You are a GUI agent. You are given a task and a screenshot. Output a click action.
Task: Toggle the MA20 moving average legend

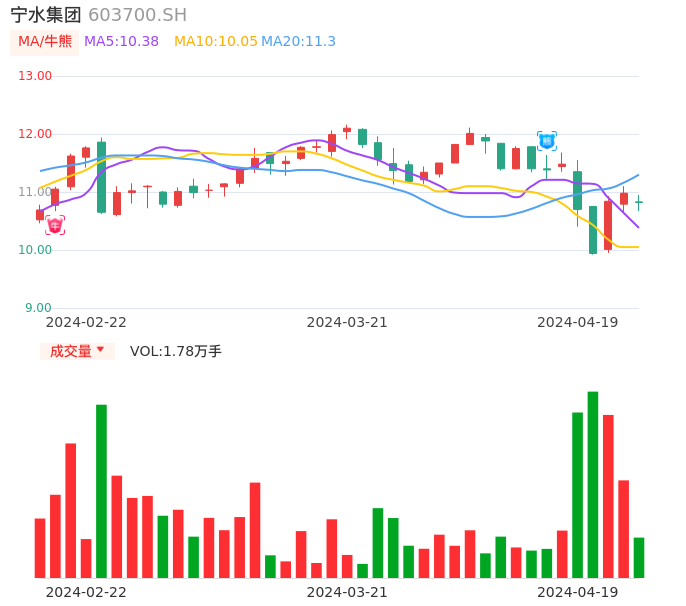pyautogui.click(x=298, y=42)
